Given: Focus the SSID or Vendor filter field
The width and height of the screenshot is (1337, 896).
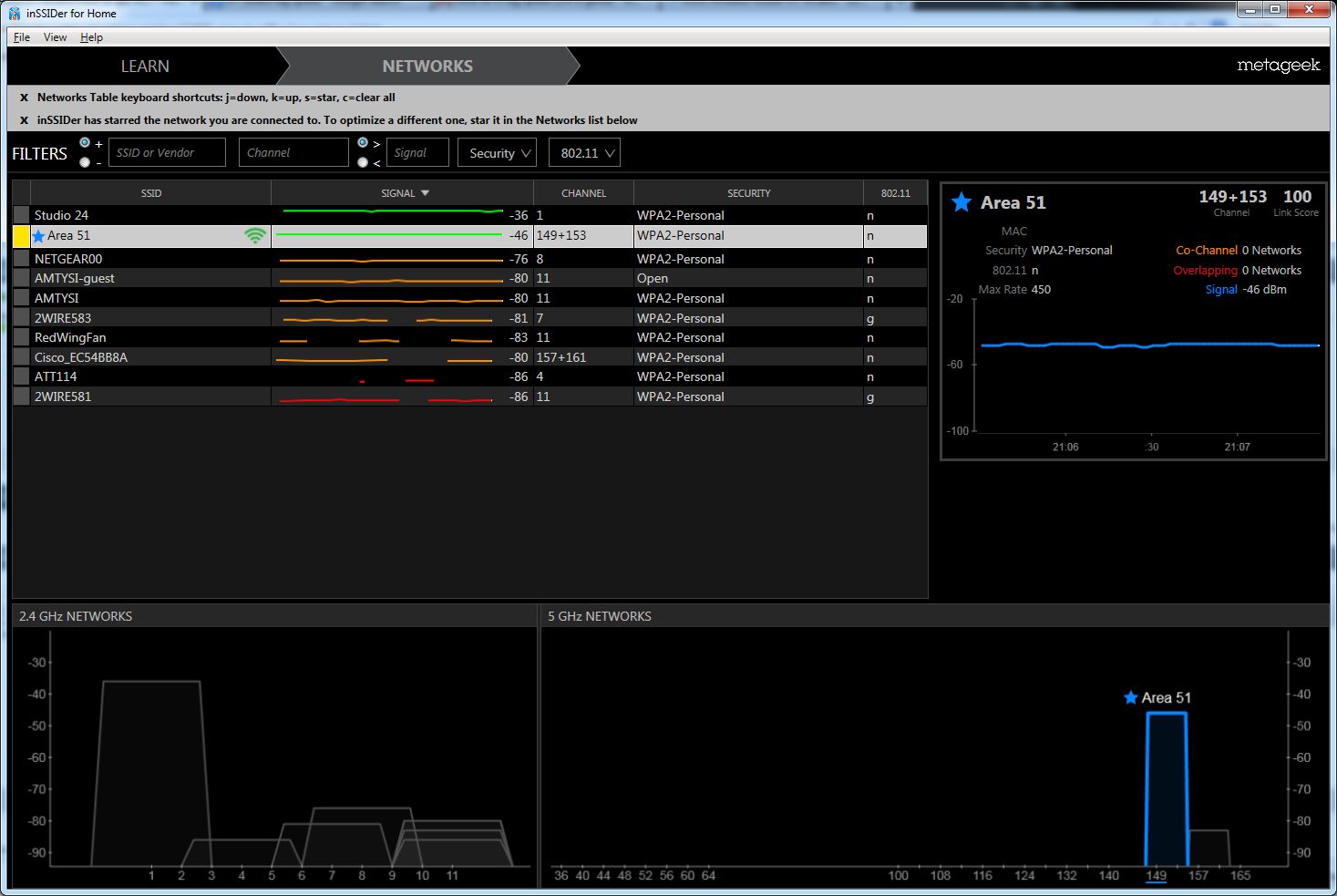Looking at the screenshot, I should coord(167,153).
